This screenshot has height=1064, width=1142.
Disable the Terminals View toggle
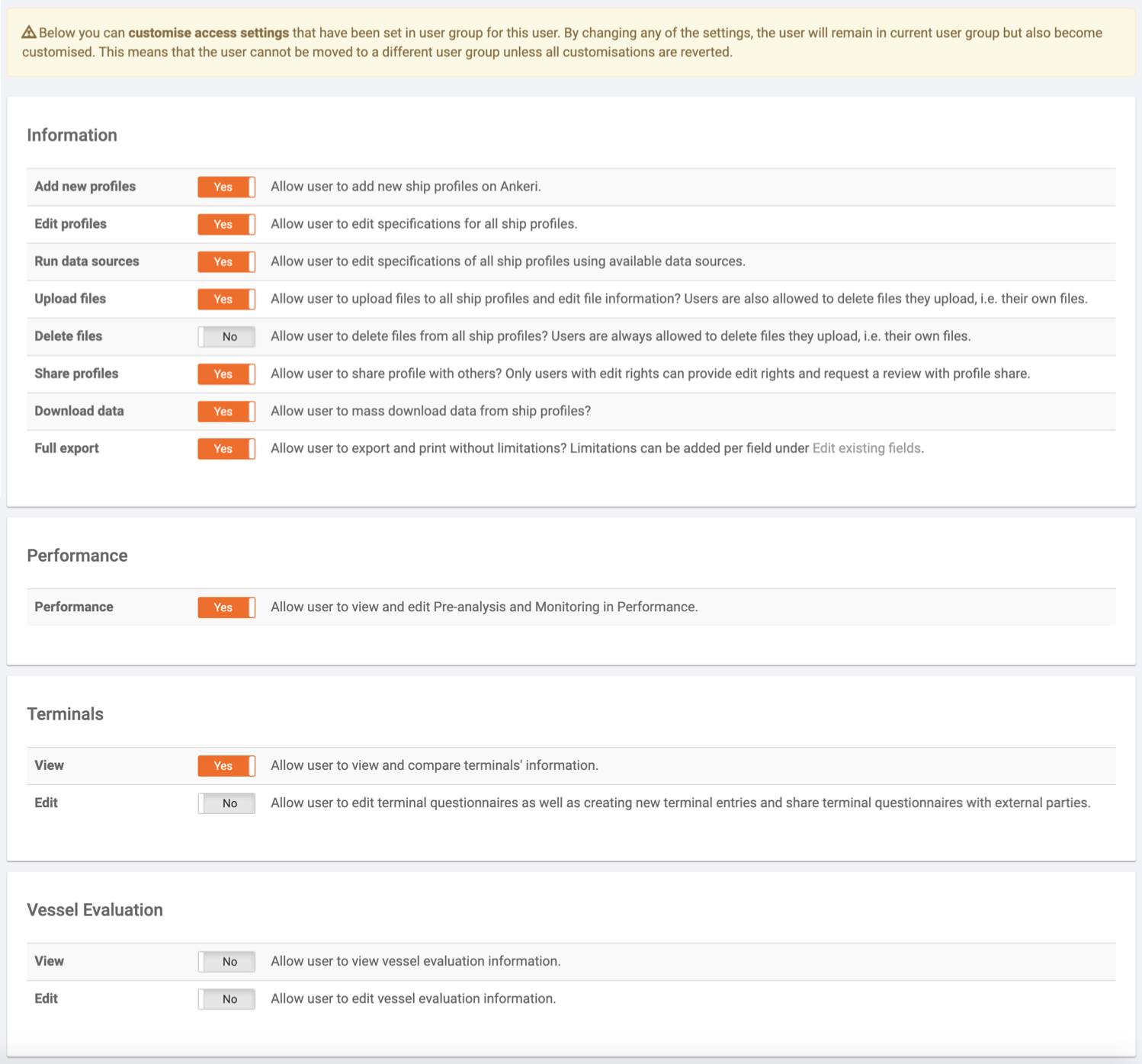coord(226,765)
